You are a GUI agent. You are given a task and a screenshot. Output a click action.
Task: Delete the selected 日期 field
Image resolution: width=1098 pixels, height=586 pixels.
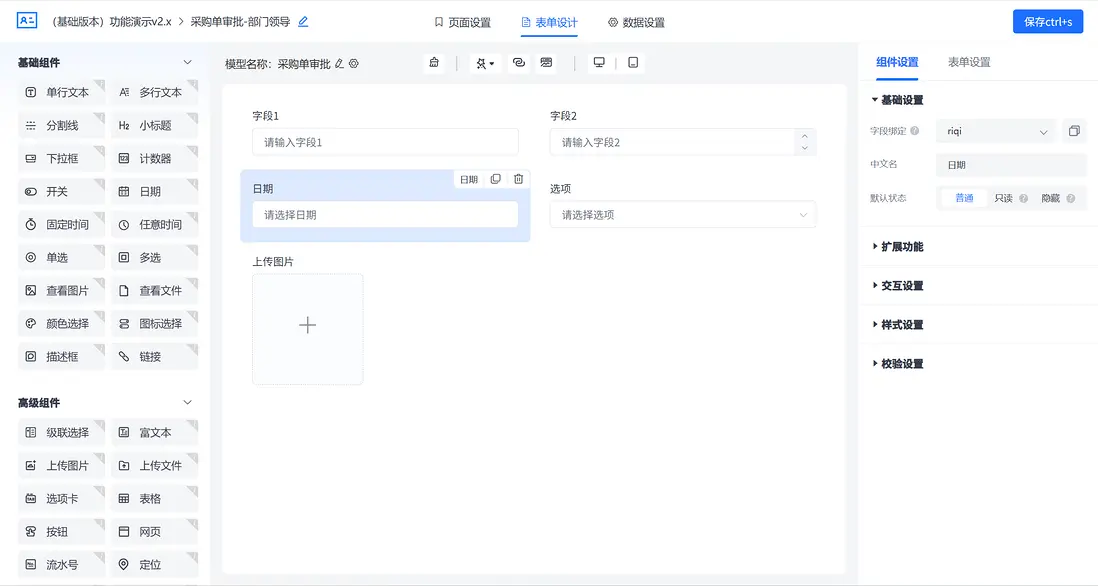point(518,178)
